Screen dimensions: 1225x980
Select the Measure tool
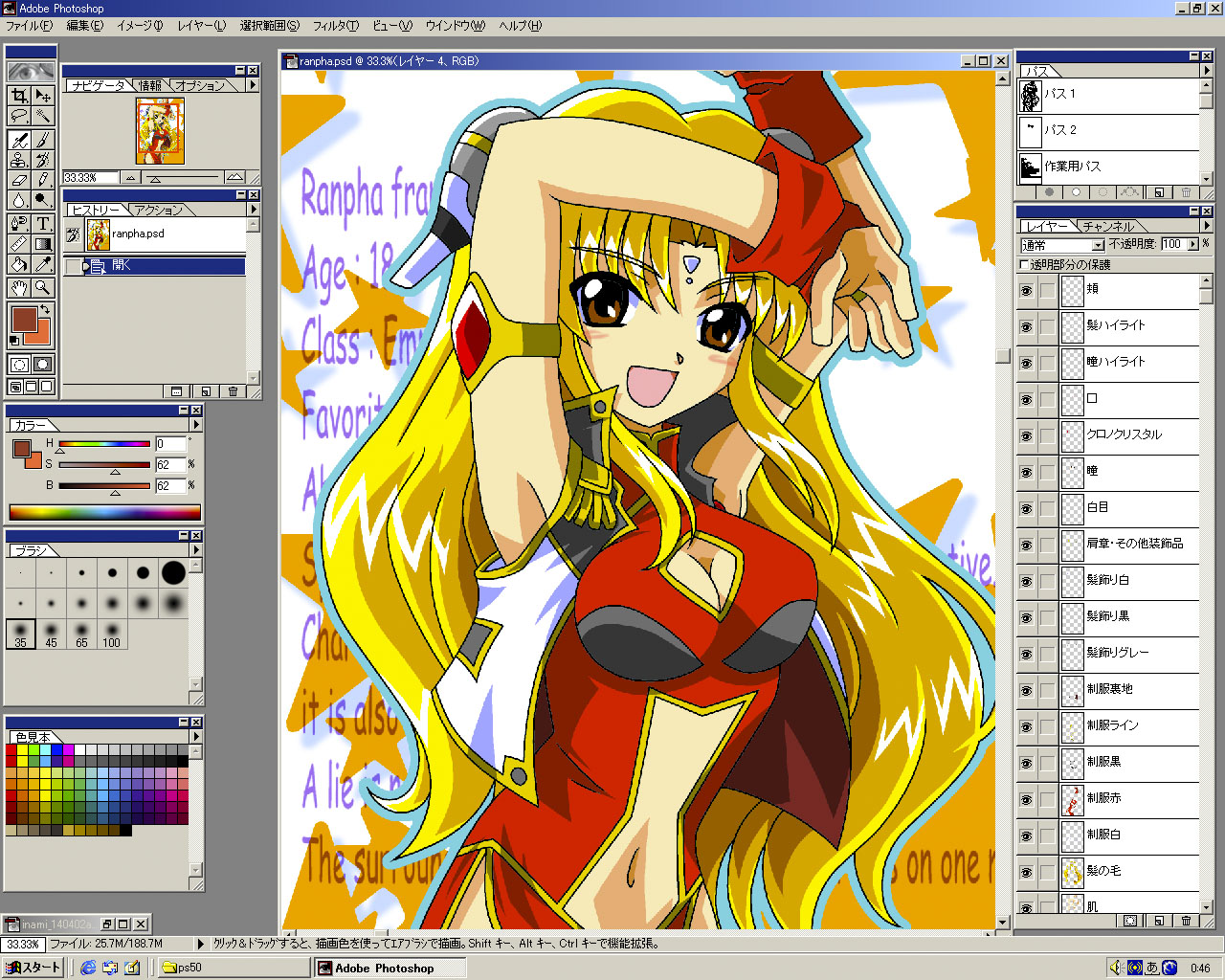tap(19, 243)
